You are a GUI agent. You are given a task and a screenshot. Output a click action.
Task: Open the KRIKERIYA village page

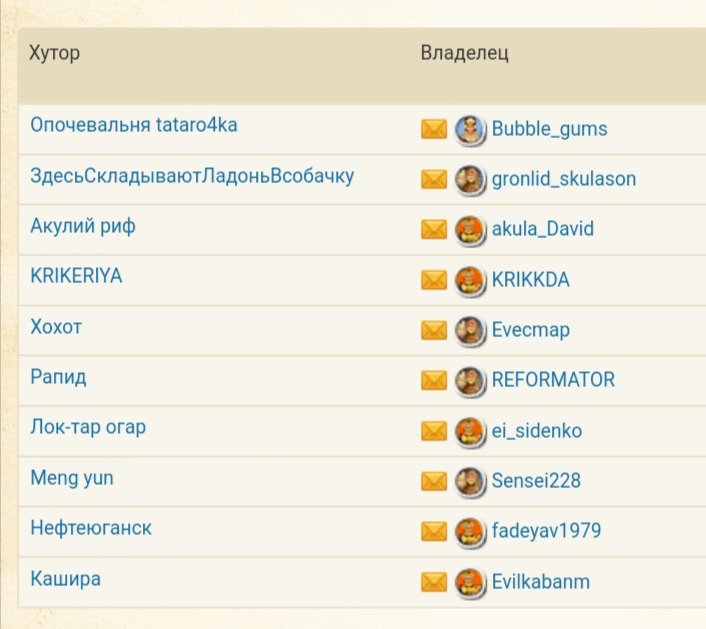pos(76,276)
